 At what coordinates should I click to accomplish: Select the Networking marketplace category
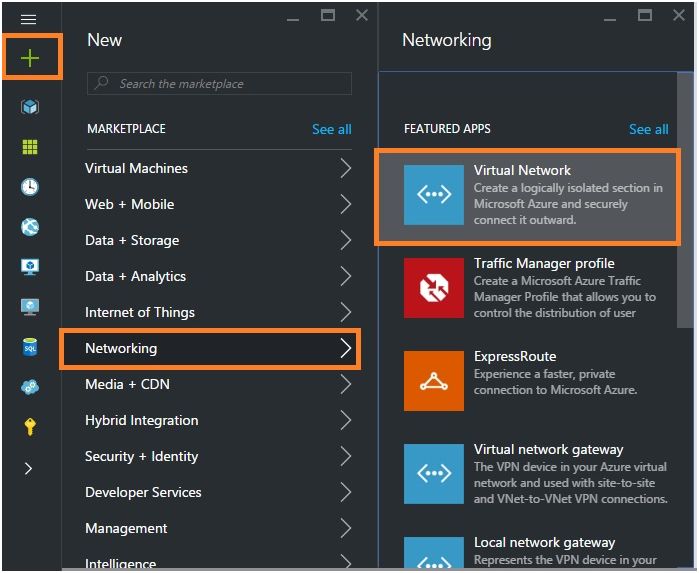click(x=210, y=348)
